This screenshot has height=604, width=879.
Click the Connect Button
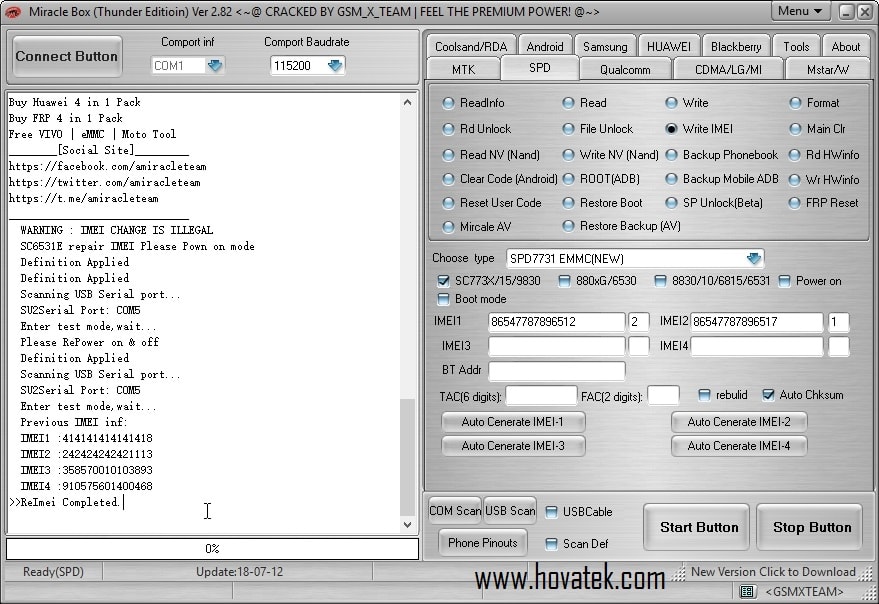coord(67,56)
